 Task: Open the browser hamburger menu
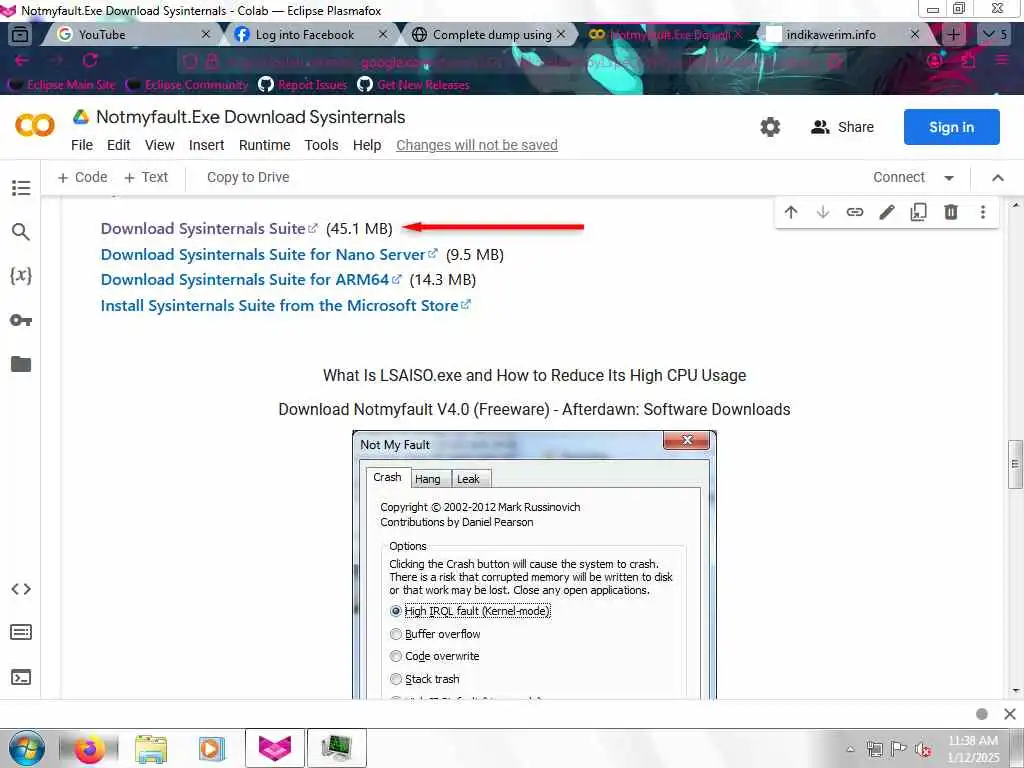click(x=1001, y=61)
